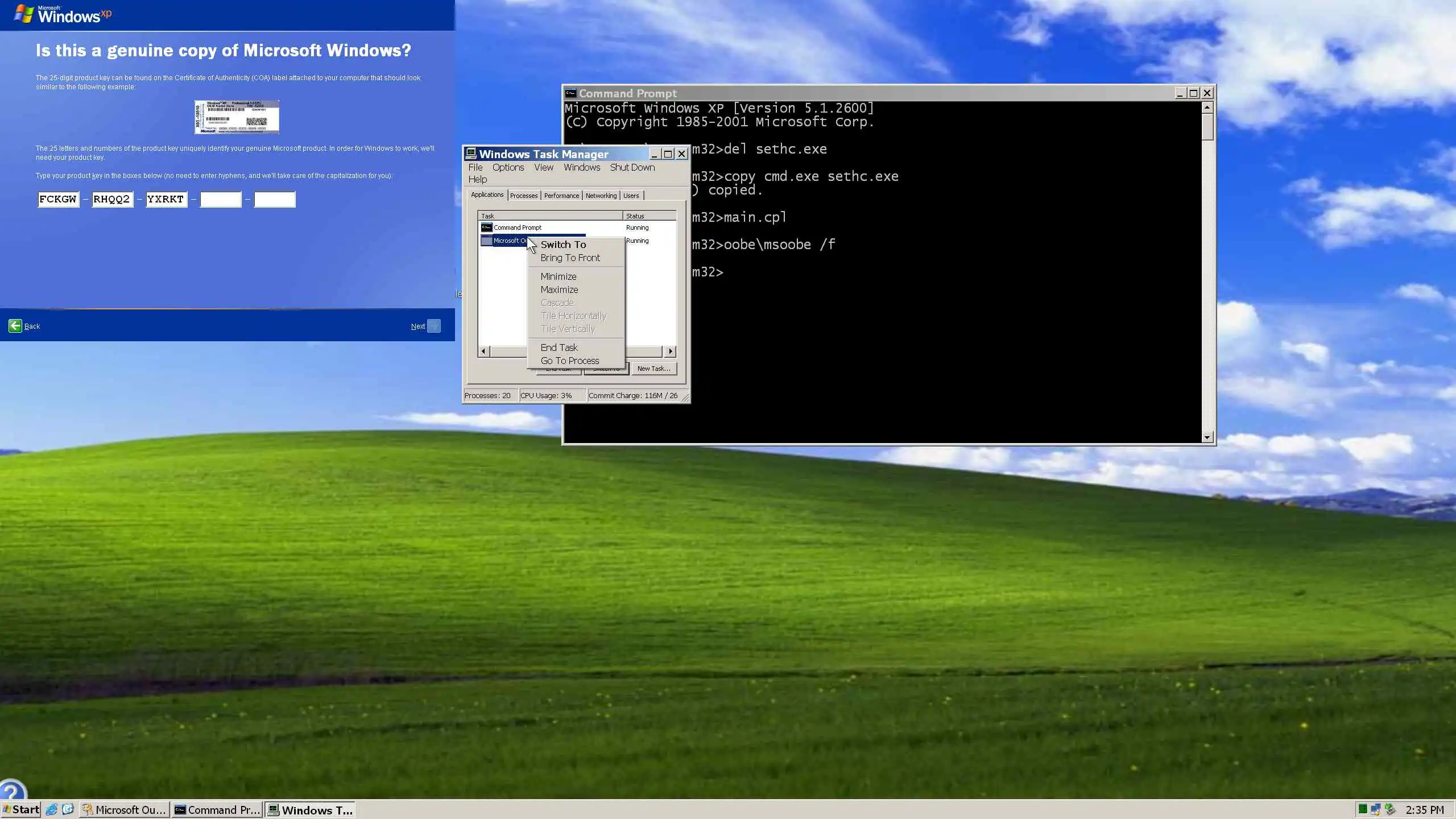Open the Start menu

pos(21,809)
